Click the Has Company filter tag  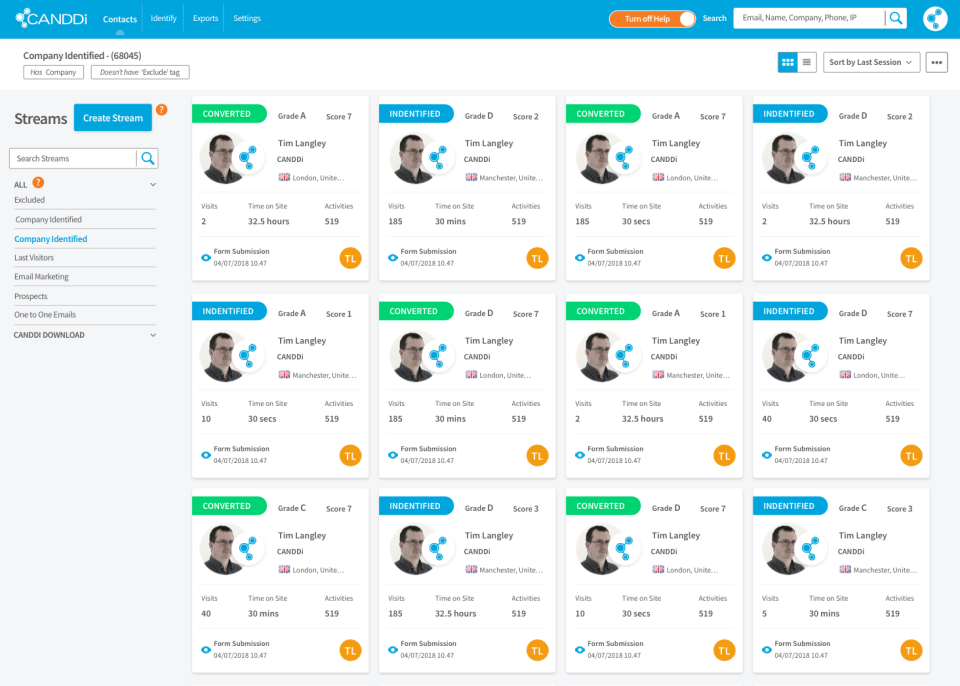tap(53, 72)
